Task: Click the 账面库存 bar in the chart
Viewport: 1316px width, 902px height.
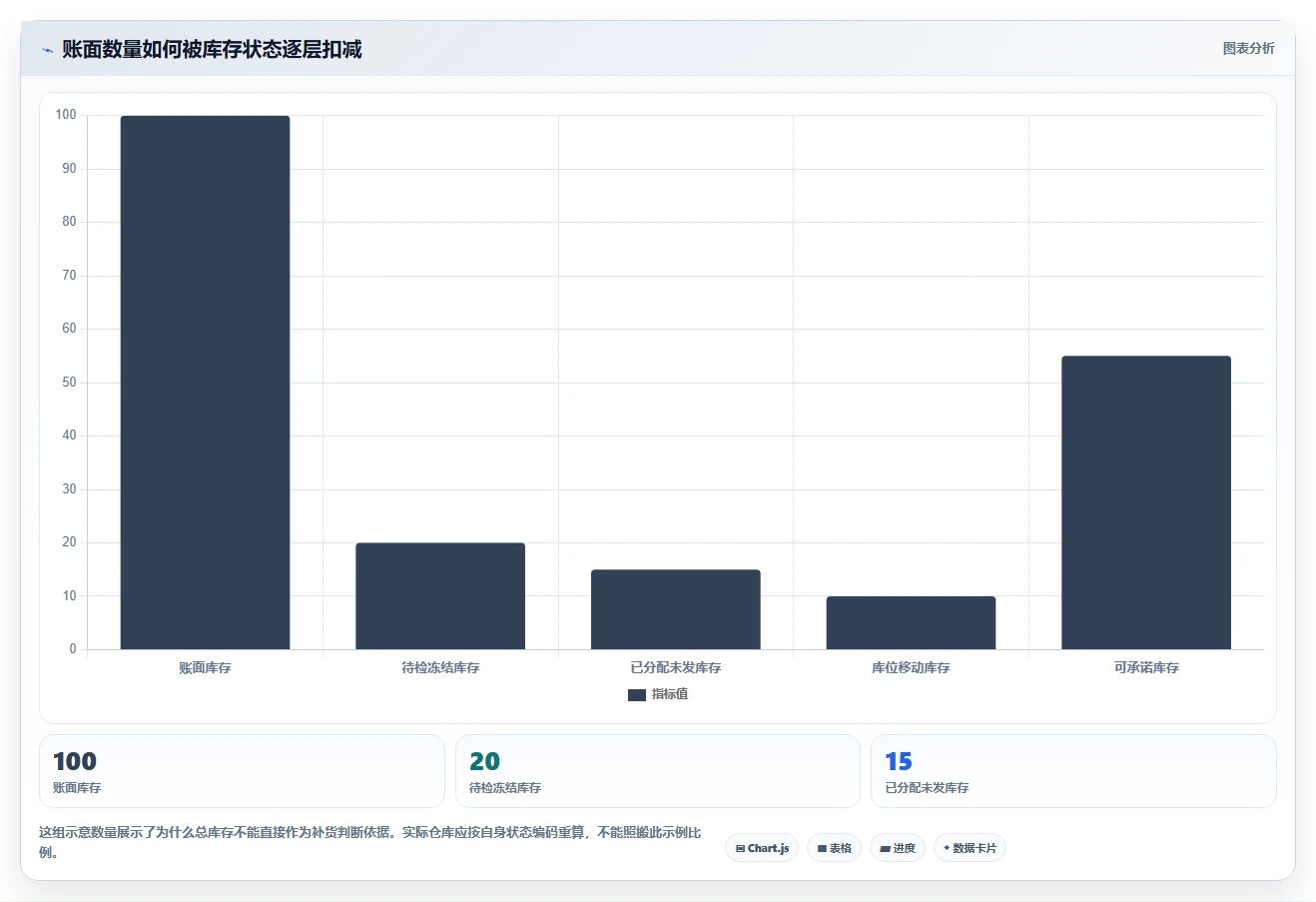Action: (205, 383)
